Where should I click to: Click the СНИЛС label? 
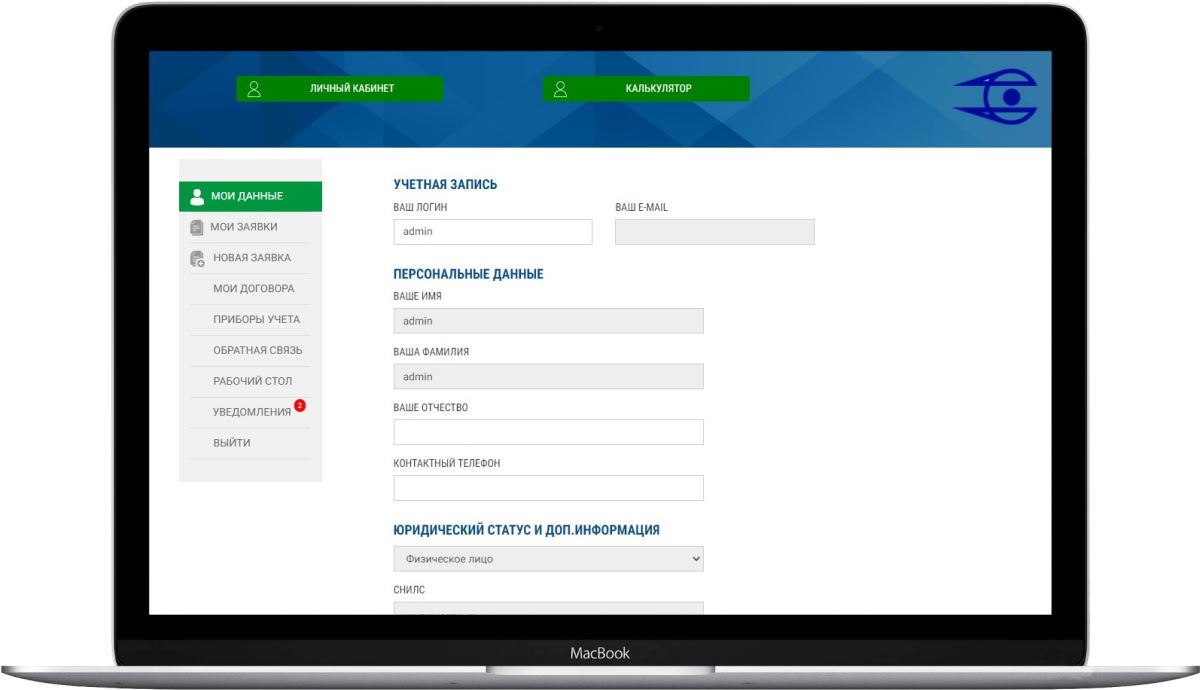[409, 590]
